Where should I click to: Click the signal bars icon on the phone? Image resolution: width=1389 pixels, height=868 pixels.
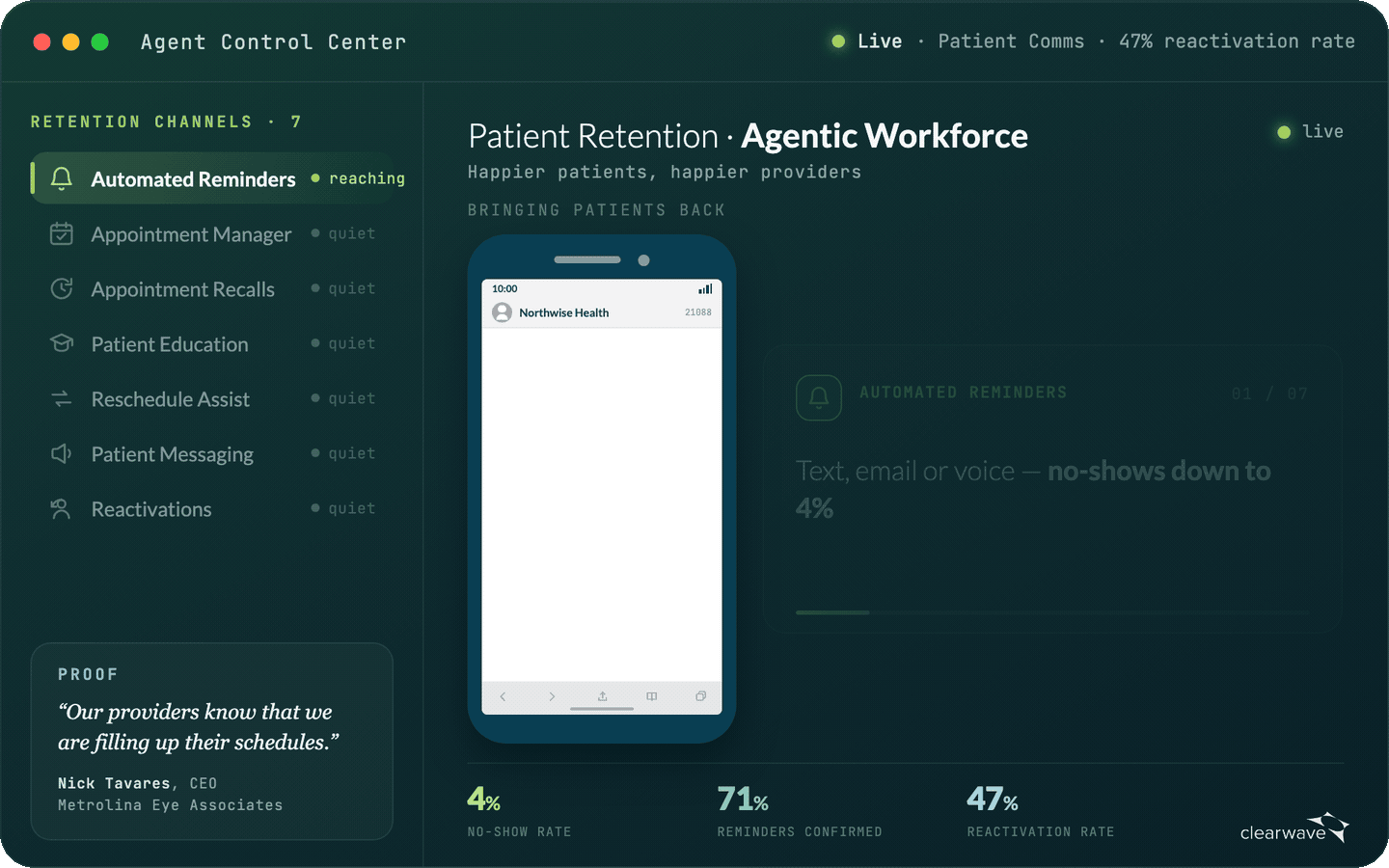[x=705, y=288]
